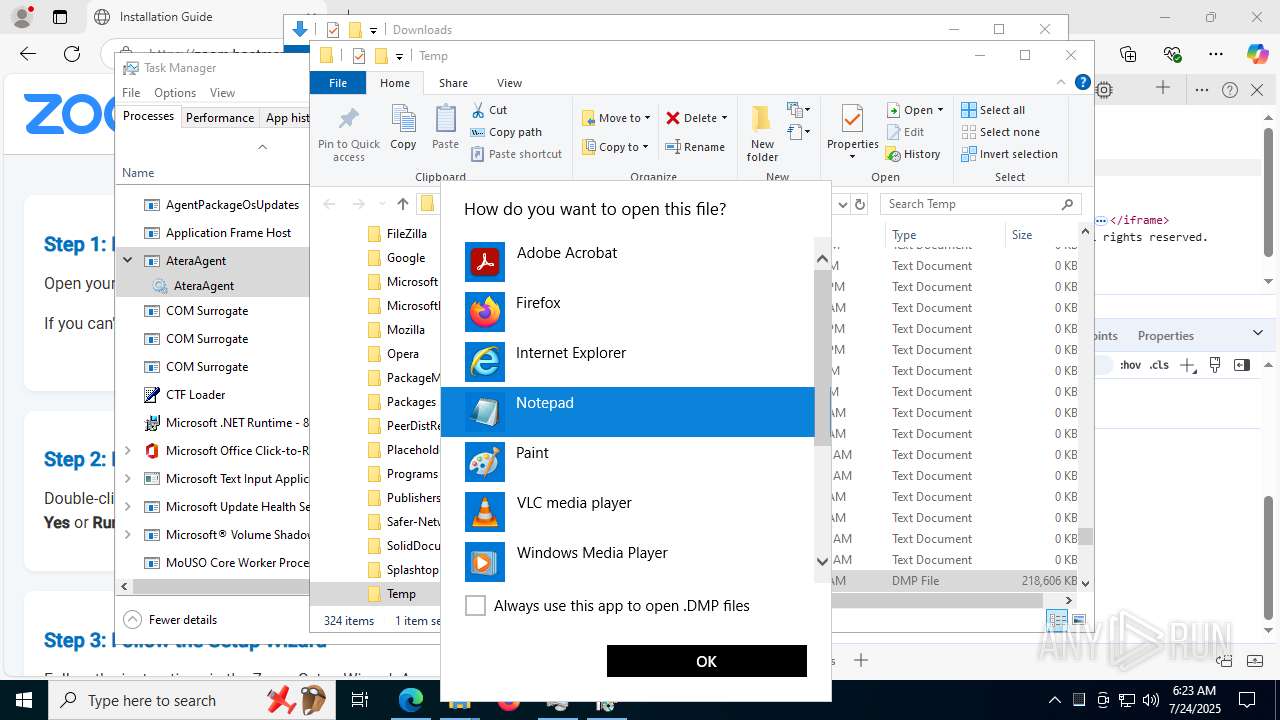1280x720 pixels.
Task: Click the Search Temp field
Action: pos(980,204)
